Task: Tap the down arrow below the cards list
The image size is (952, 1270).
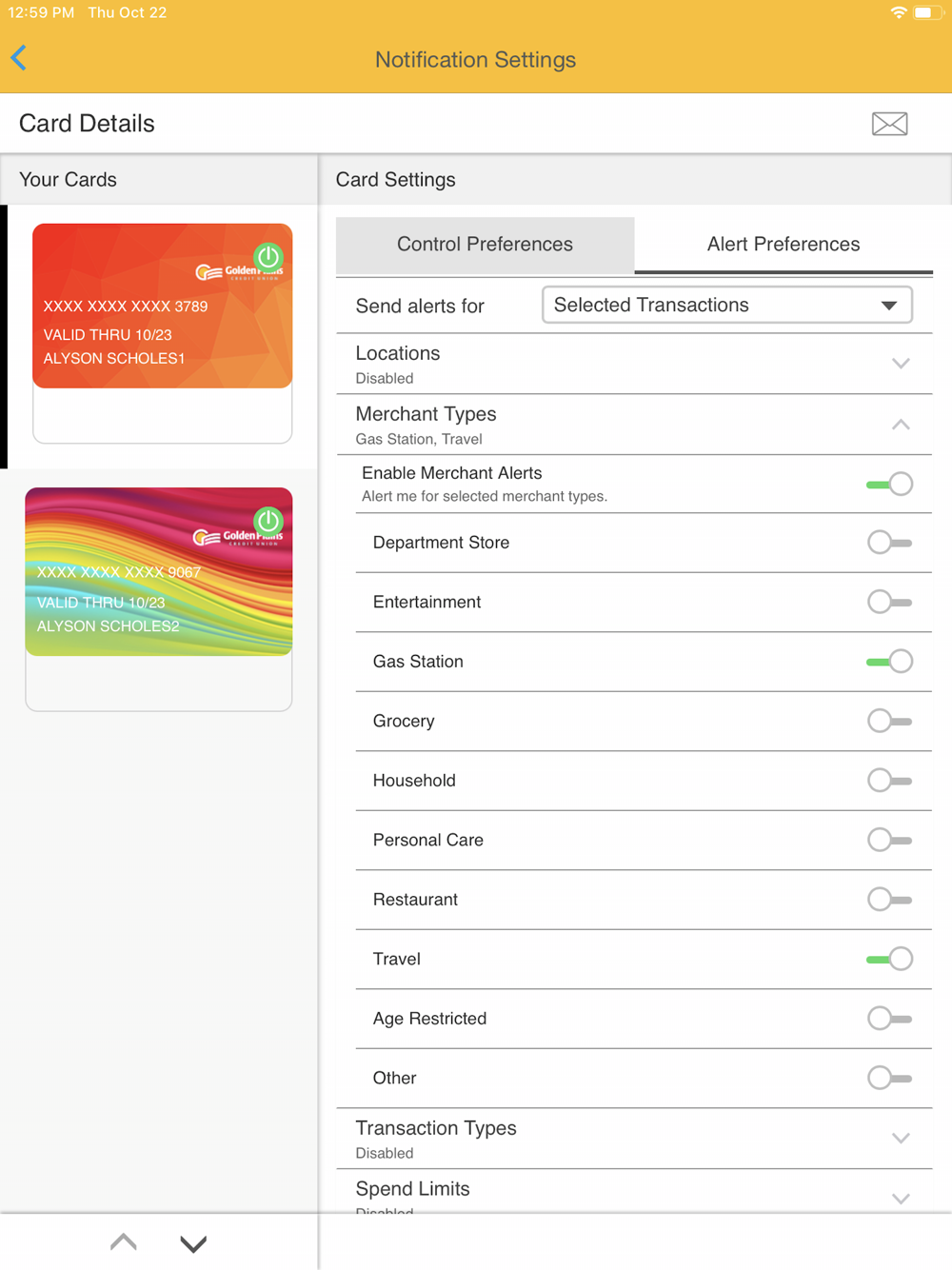Action: click(193, 1242)
